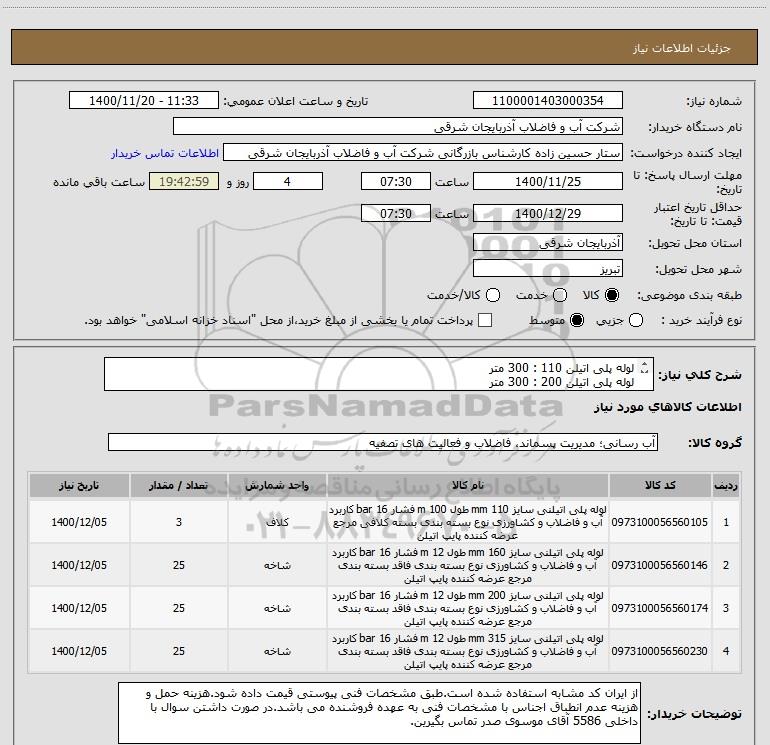The image size is (770, 745).
Task: Click the delivery province field آذربایجان شرقی
Action: 548,243
